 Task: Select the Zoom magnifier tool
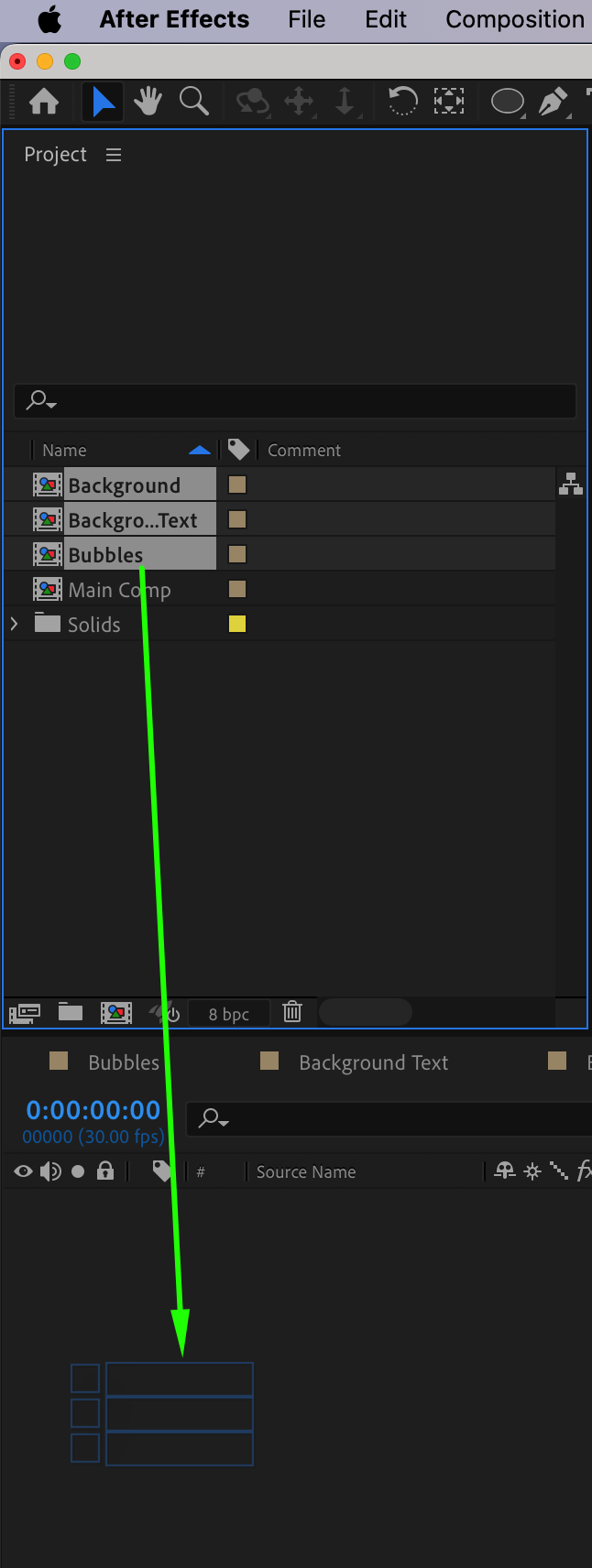click(x=193, y=101)
